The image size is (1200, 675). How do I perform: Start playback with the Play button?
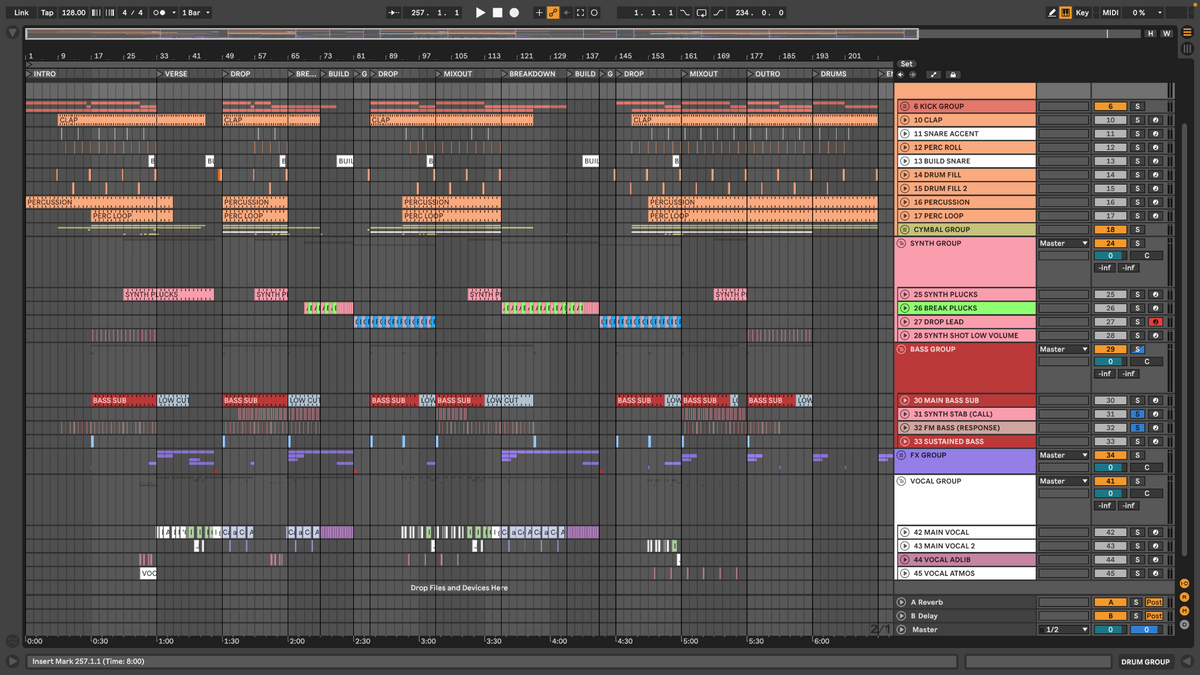click(480, 13)
